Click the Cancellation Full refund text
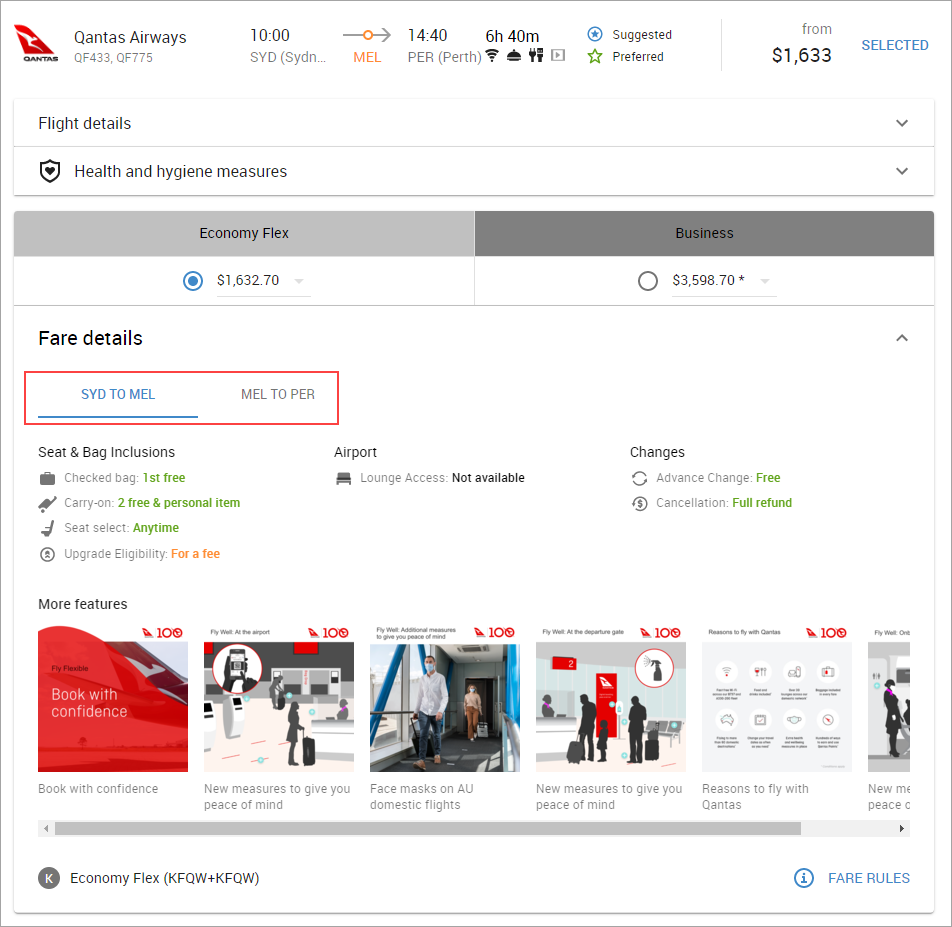Image resolution: width=952 pixels, height=927 pixels. point(724,503)
